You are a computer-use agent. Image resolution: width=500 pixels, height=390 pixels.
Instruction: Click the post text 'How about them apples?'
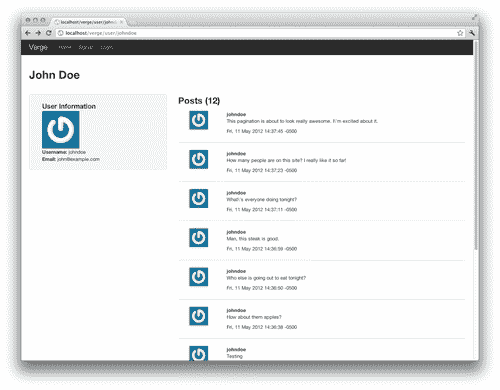(254, 317)
